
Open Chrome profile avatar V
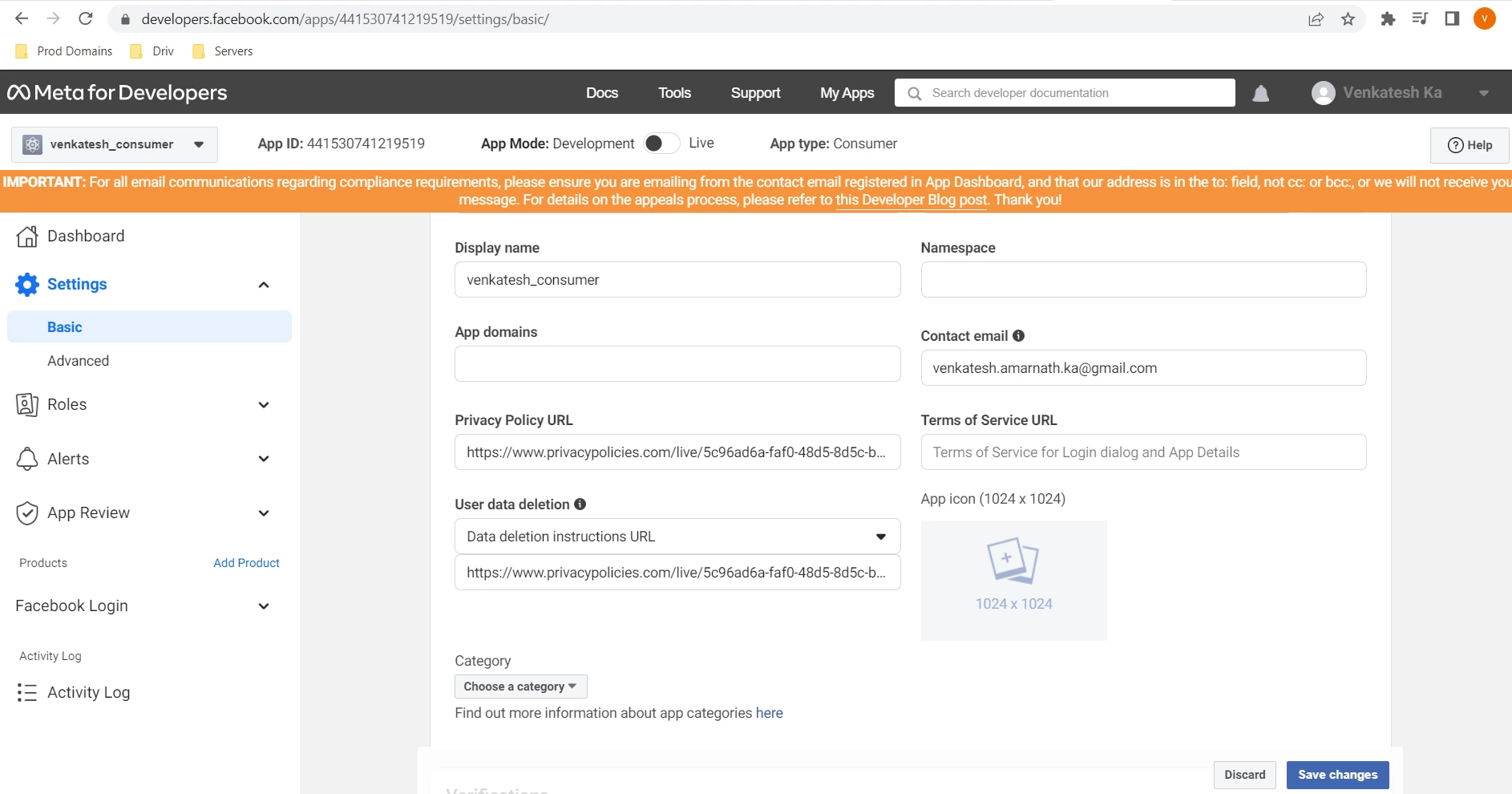(x=1485, y=18)
